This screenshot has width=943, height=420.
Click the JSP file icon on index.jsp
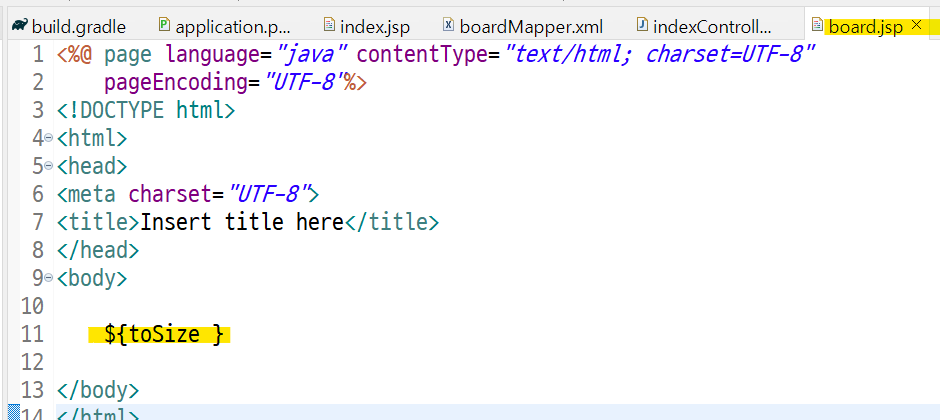tap(329, 25)
